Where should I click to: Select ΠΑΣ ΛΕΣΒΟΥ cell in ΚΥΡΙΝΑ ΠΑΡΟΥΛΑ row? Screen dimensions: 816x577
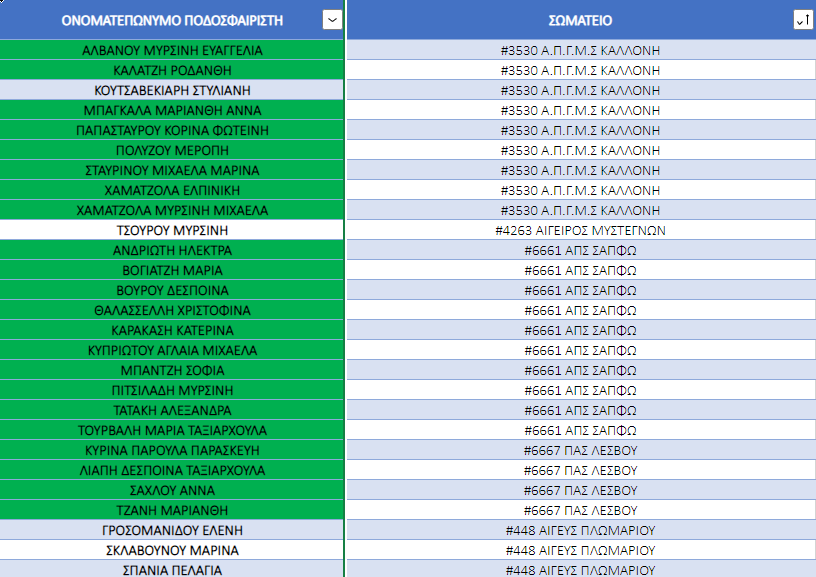(581, 451)
